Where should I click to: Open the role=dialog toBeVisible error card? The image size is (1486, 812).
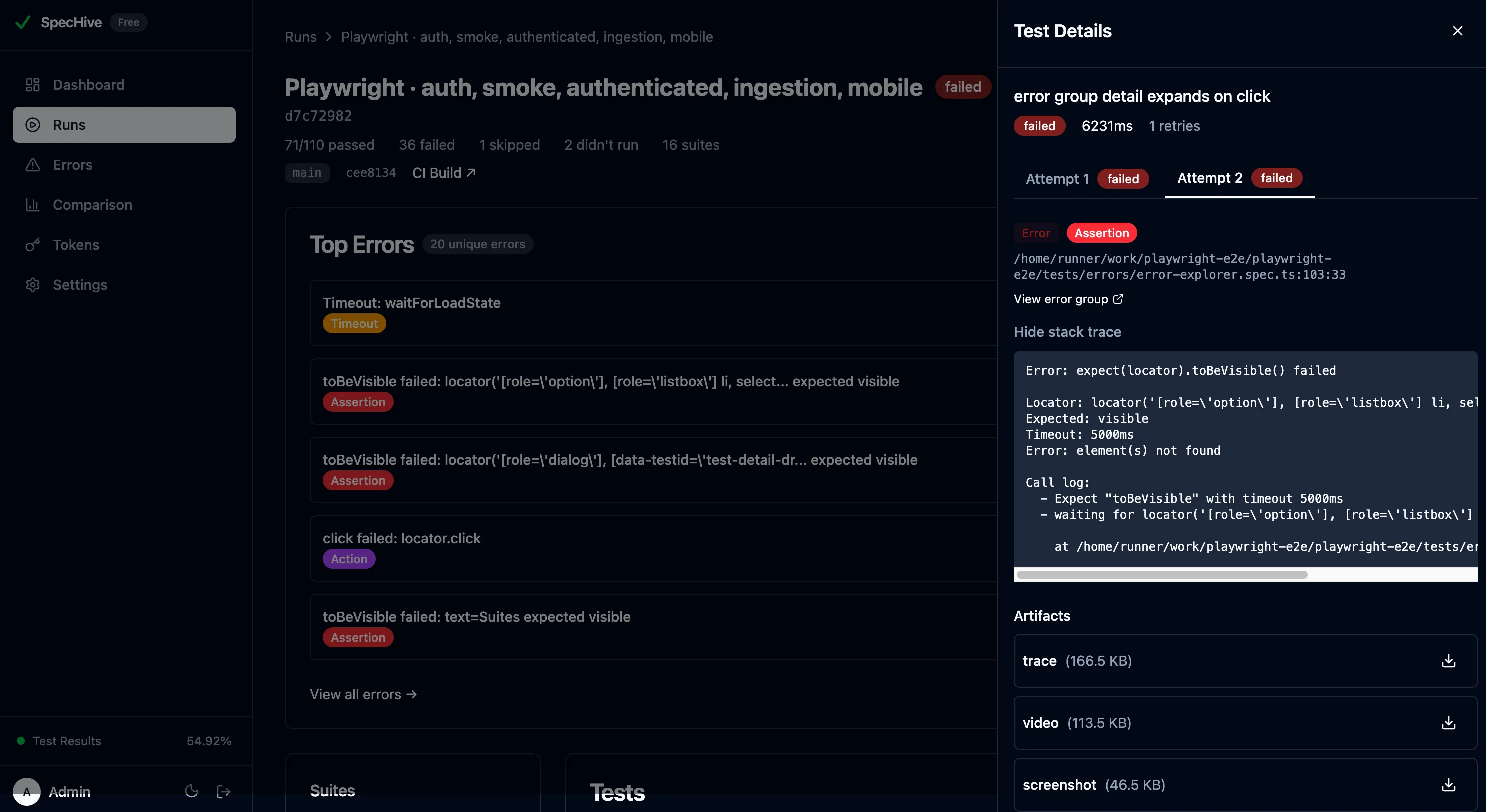coord(653,469)
